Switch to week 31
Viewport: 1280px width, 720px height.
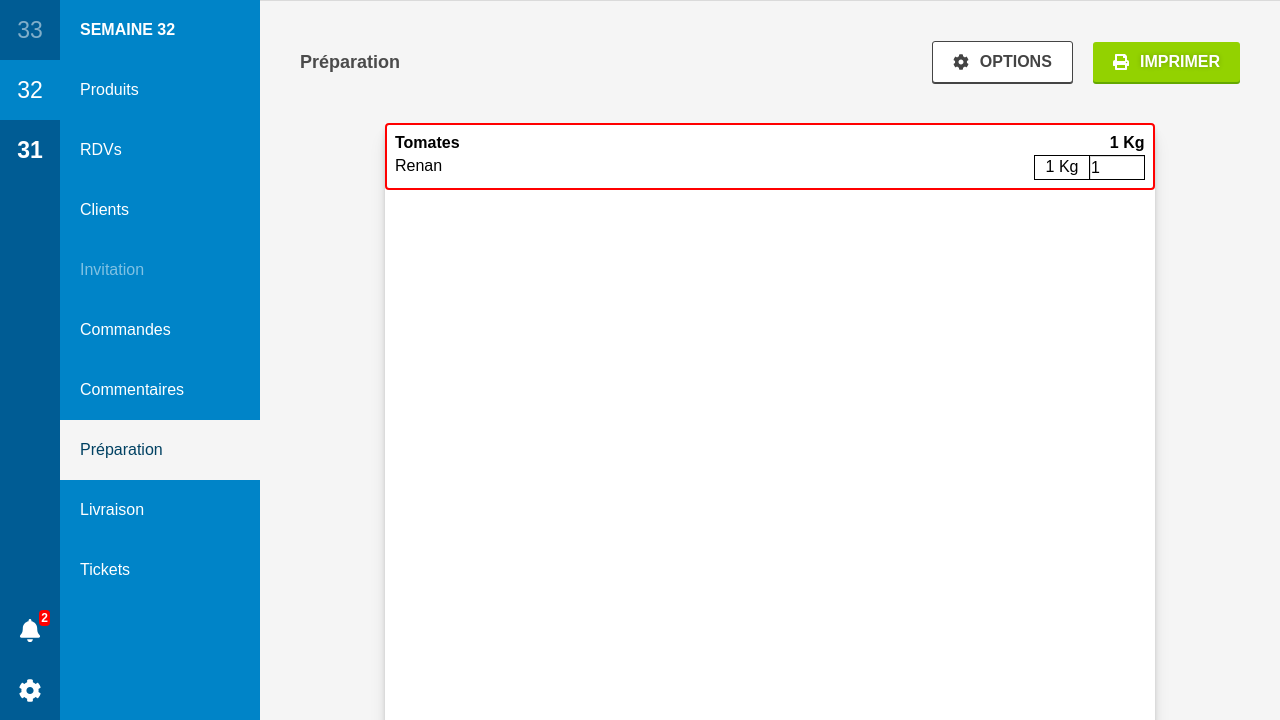tap(30, 150)
